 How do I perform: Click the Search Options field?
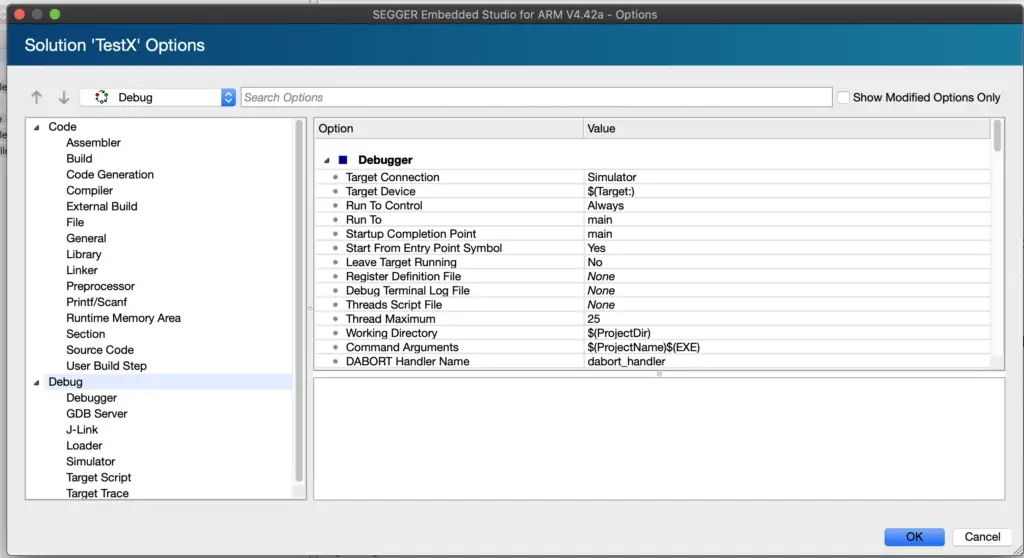(536, 97)
